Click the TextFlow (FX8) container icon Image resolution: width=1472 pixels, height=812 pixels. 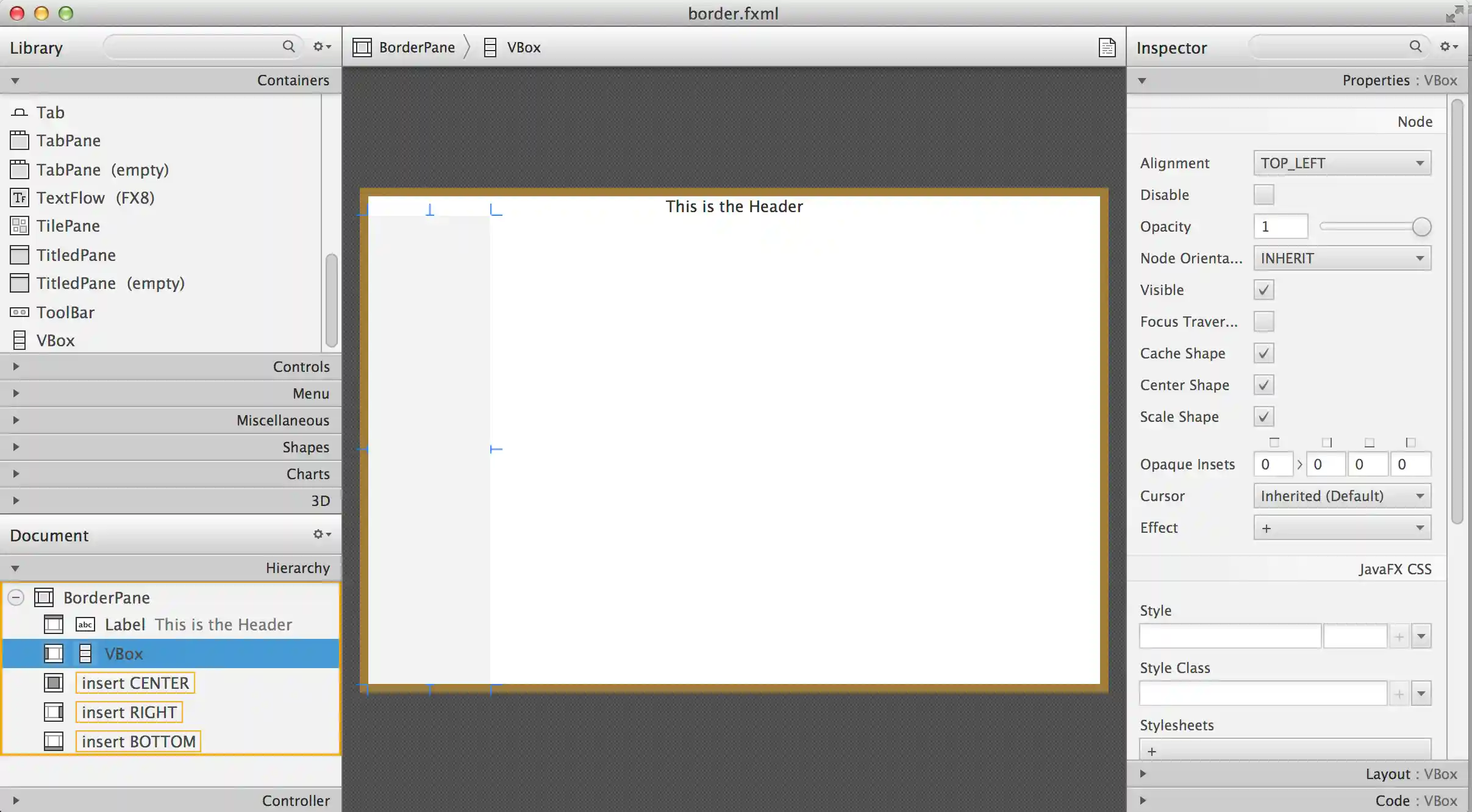click(x=20, y=198)
